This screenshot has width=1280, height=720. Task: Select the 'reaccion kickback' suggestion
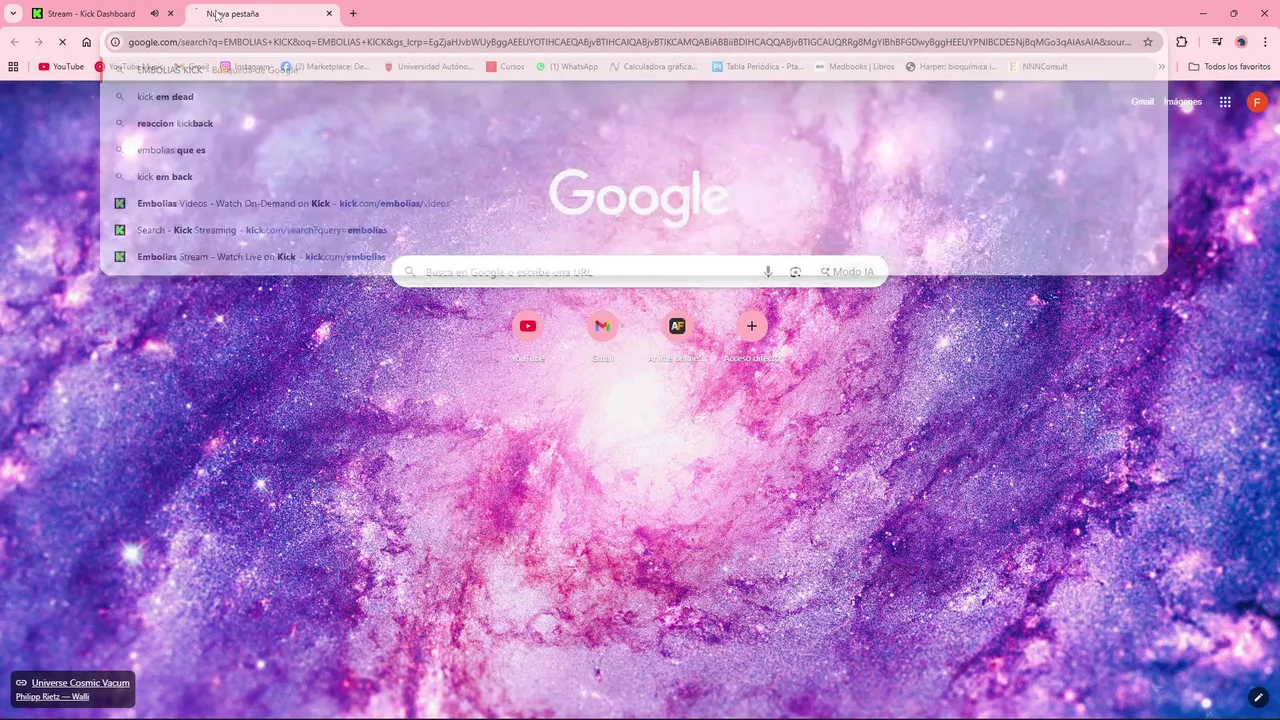(x=633, y=123)
